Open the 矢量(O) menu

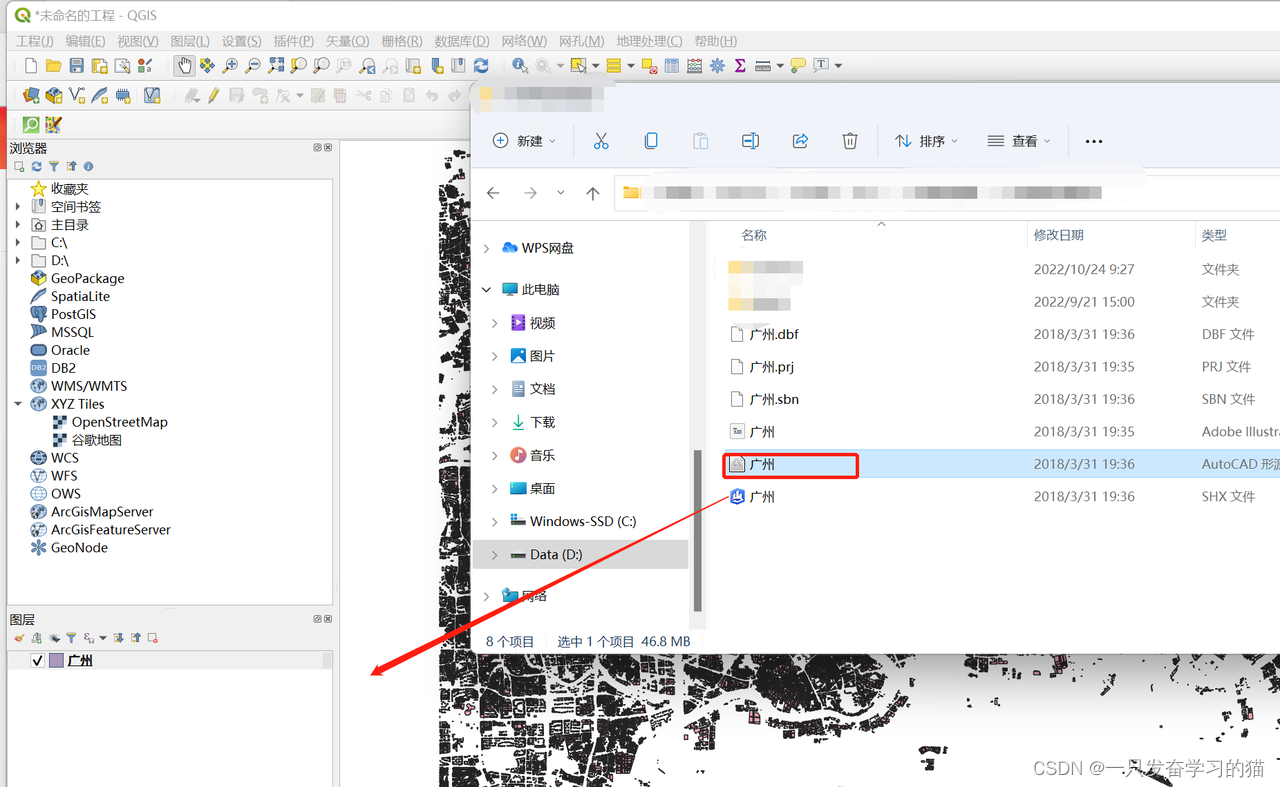347,41
